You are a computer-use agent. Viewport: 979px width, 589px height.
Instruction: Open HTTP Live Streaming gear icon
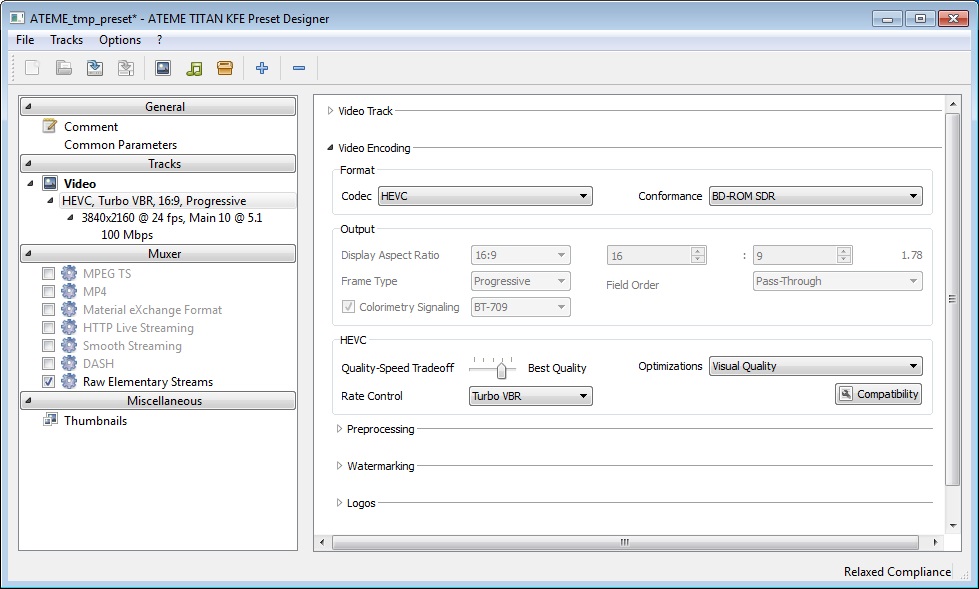(69, 327)
